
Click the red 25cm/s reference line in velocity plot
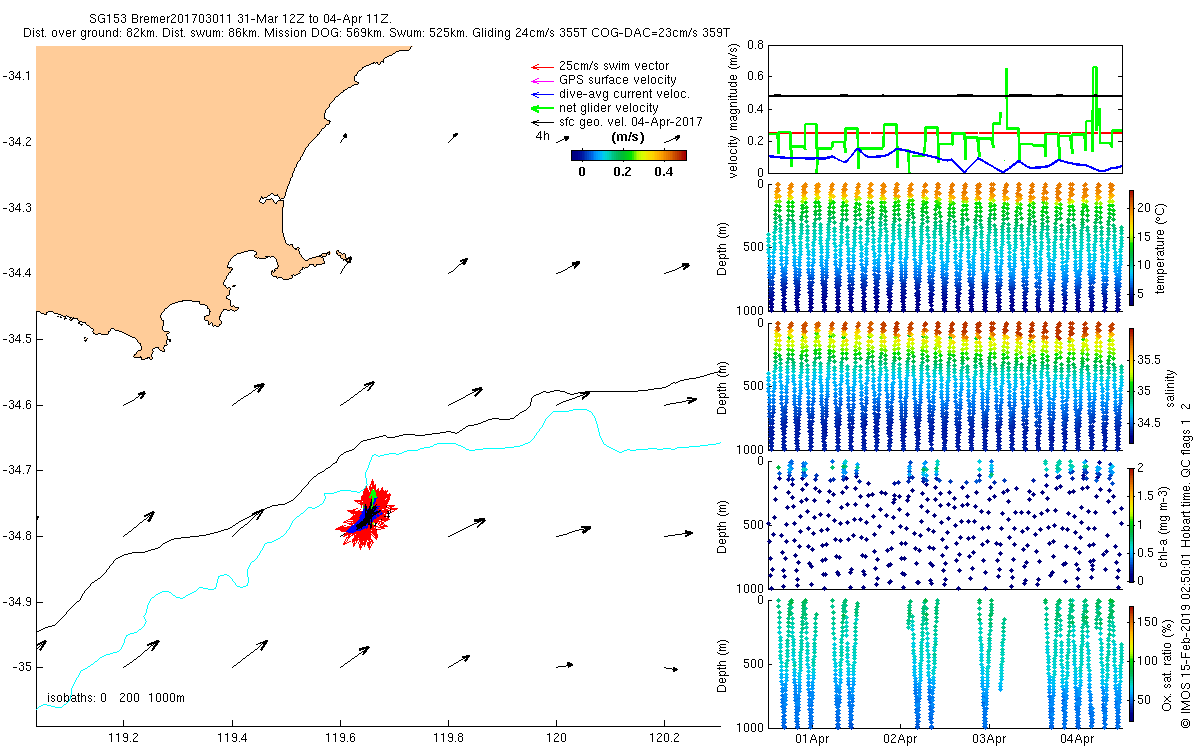(946, 133)
